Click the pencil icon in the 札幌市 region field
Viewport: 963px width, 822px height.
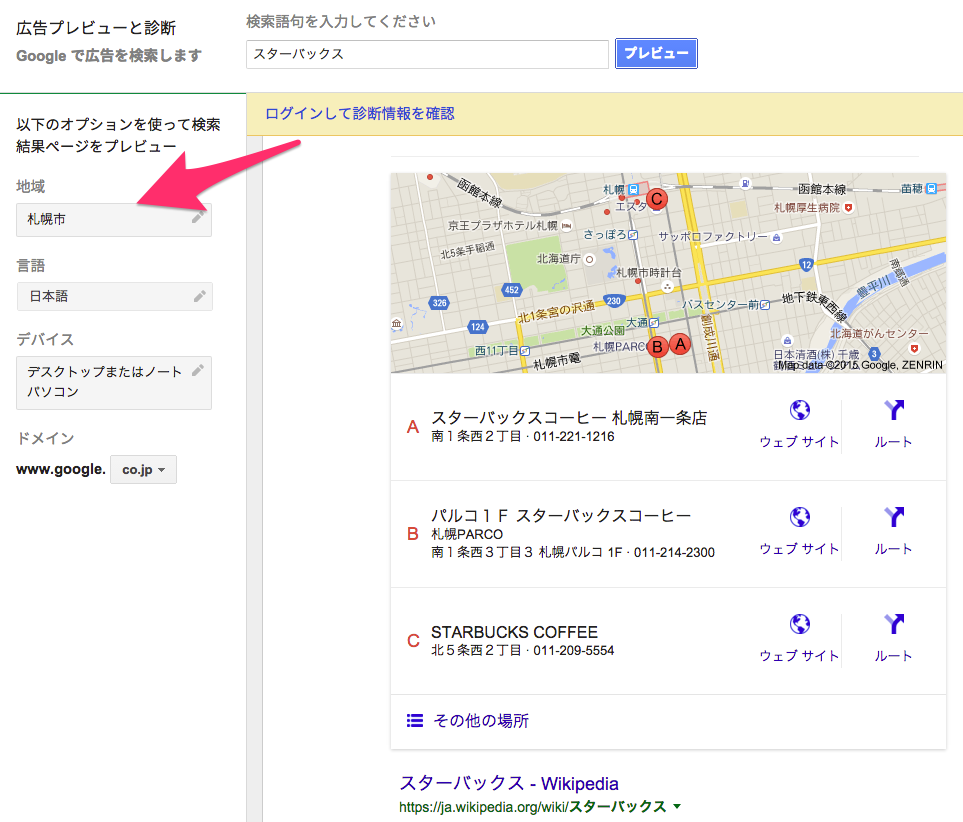coord(198,217)
